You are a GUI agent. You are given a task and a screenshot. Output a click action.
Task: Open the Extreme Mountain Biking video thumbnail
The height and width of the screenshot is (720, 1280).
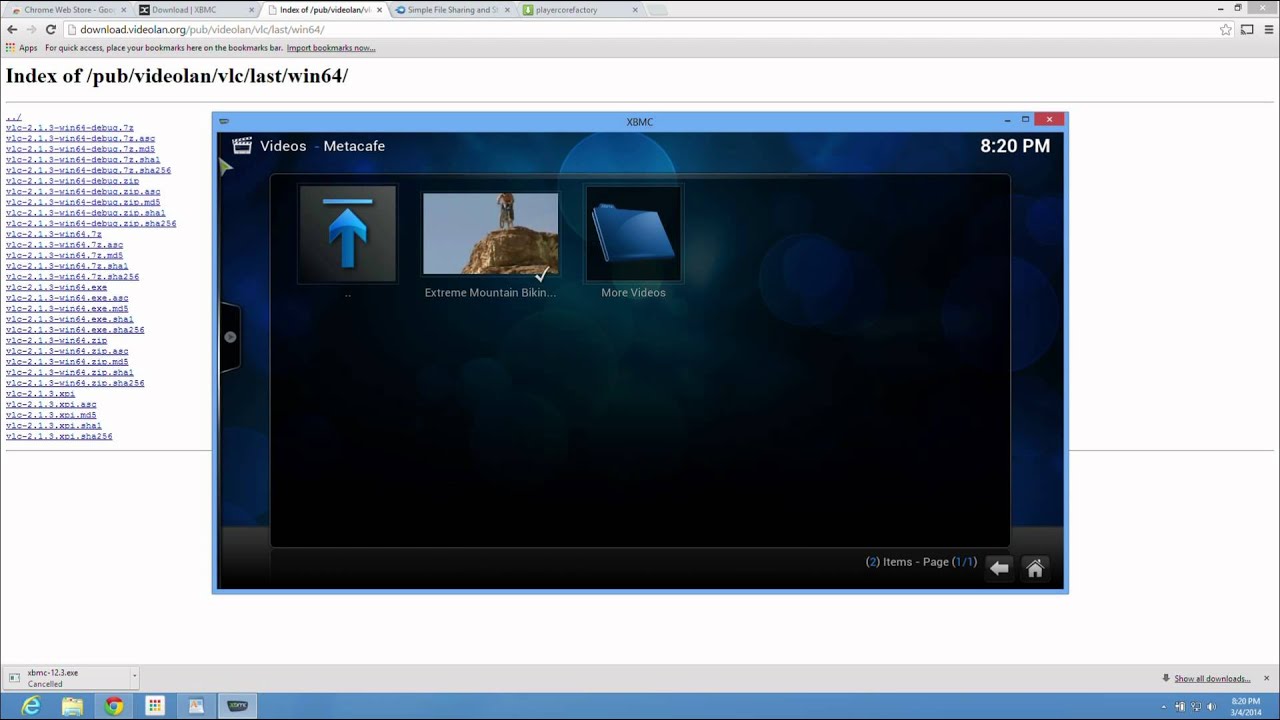coord(490,234)
